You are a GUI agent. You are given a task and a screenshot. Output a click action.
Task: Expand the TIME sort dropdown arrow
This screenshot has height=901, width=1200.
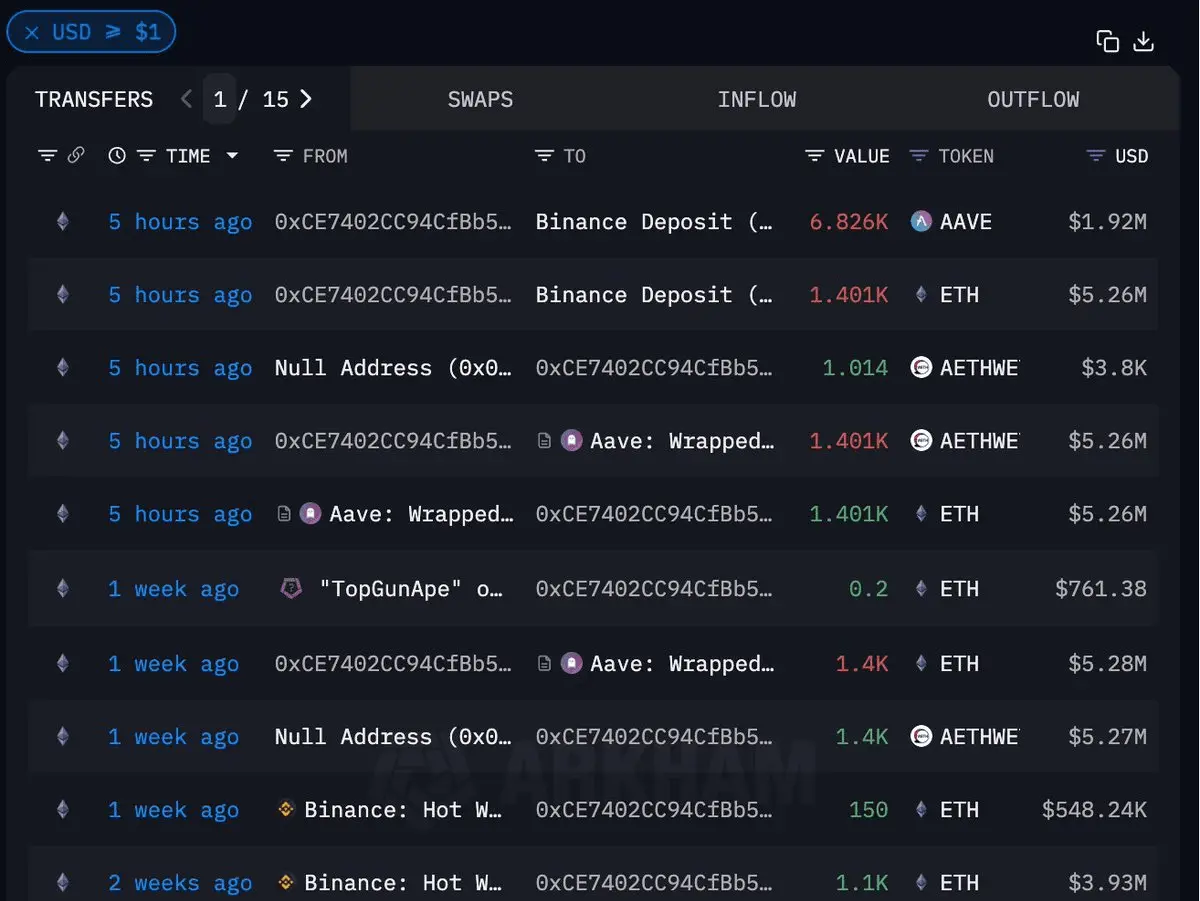tap(232, 156)
